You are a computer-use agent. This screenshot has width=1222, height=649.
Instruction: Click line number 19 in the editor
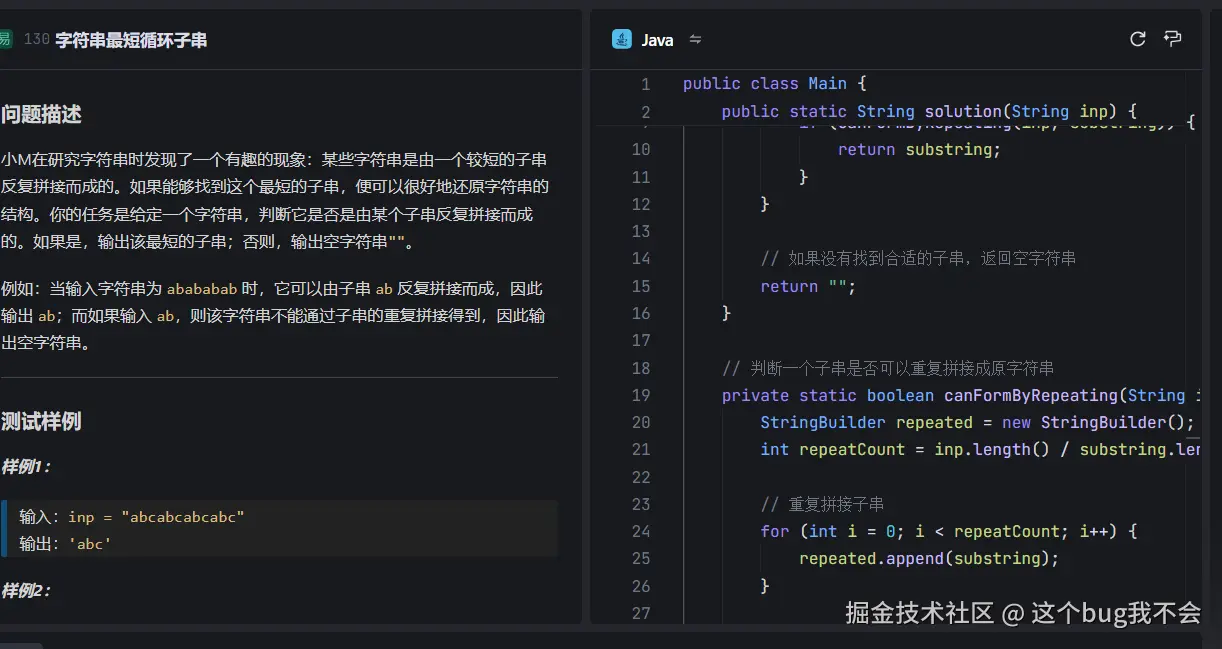[641, 395]
